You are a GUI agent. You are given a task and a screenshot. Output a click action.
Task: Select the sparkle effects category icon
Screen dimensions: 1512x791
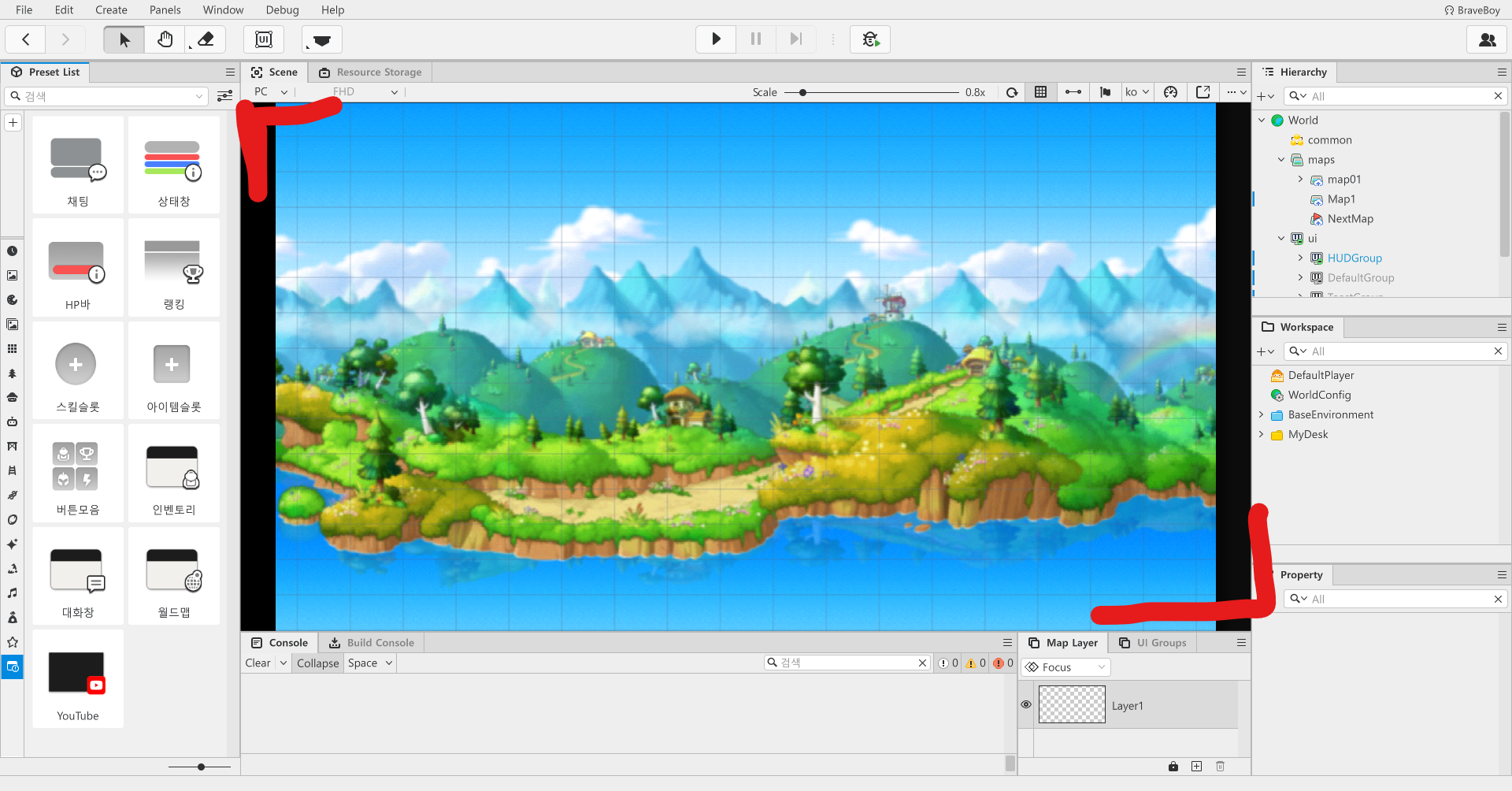13,544
